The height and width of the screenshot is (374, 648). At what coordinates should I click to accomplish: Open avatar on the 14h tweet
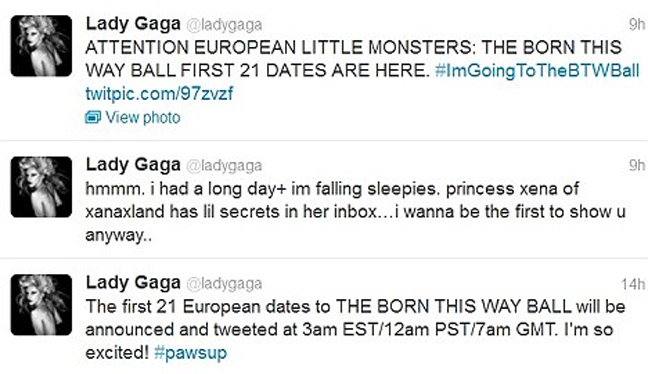coord(41,305)
